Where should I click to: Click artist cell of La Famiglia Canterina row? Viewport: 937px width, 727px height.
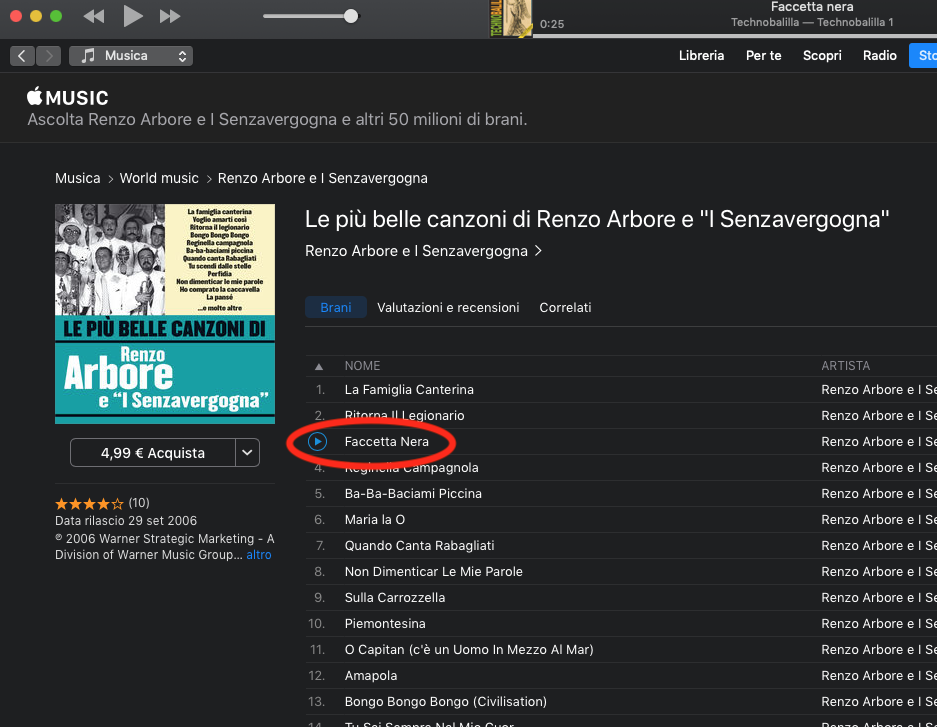[x=878, y=389]
